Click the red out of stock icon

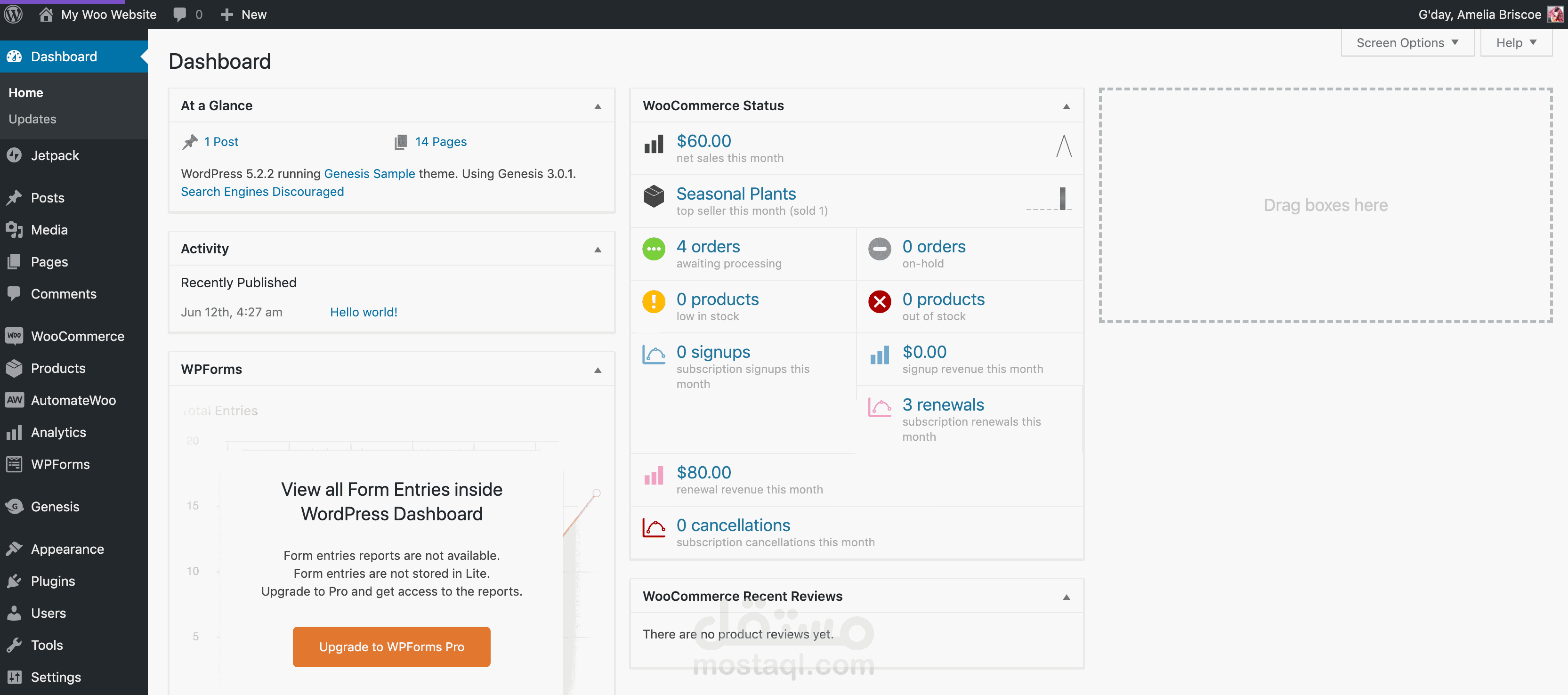pyautogui.click(x=880, y=302)
